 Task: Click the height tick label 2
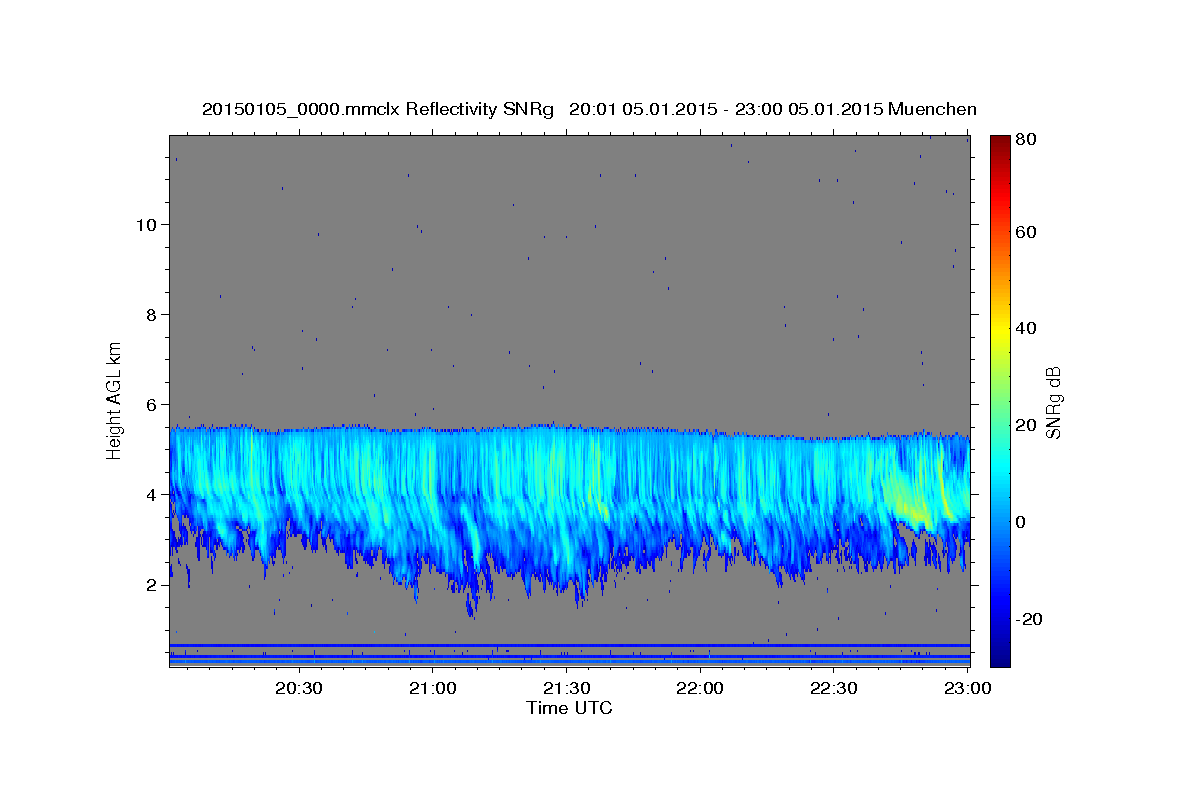pos(153,585)
